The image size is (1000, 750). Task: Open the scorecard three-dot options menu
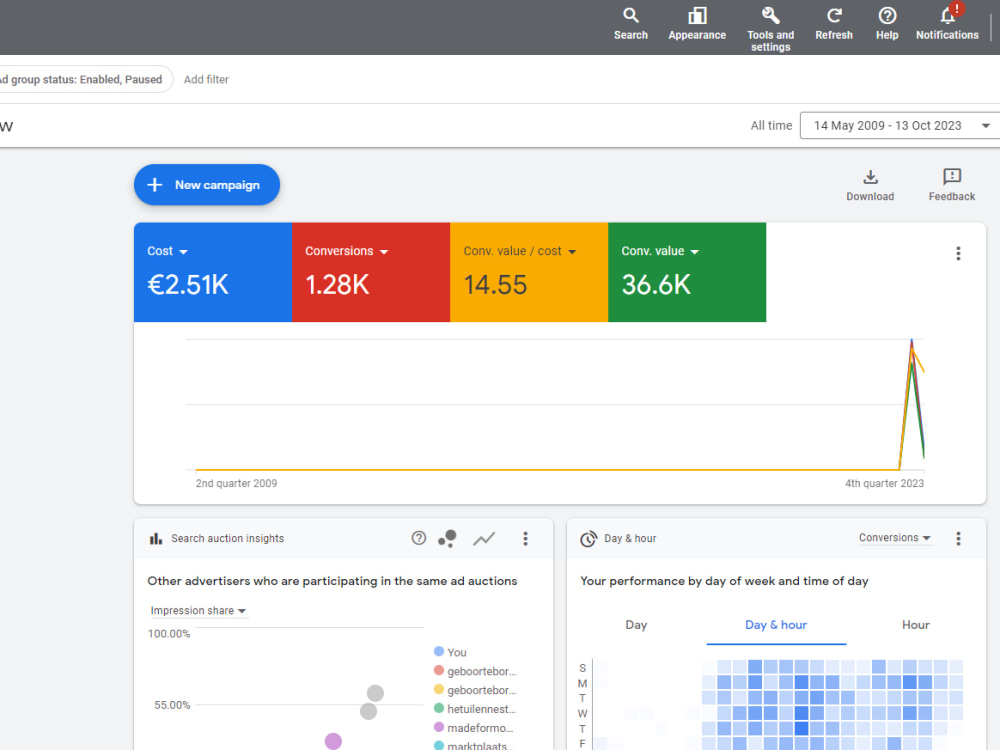[958, 253]
